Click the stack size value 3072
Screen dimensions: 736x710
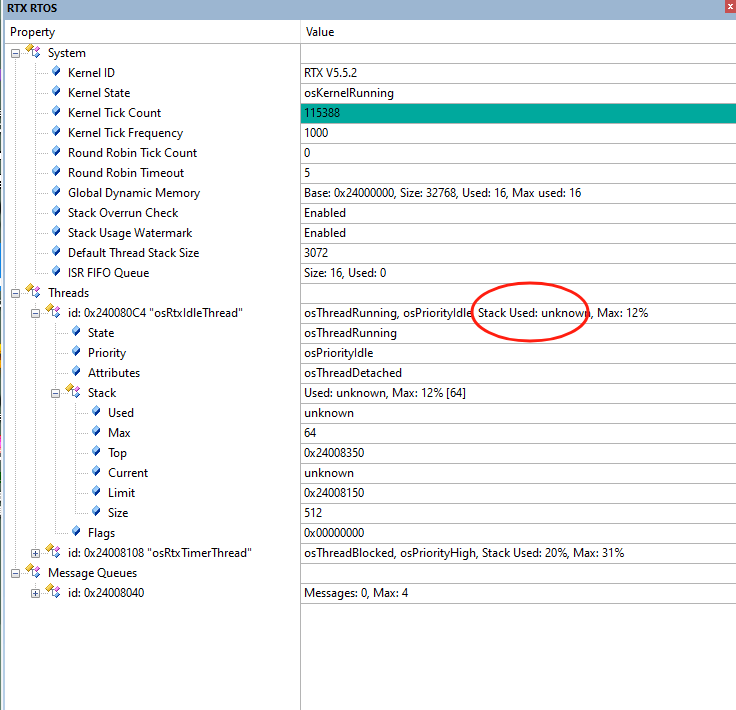(316, 253)
